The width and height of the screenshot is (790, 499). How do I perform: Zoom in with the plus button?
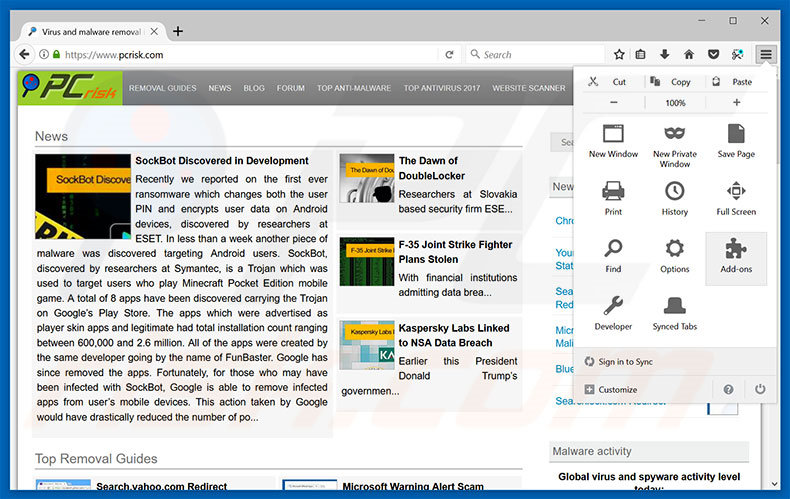737,102
